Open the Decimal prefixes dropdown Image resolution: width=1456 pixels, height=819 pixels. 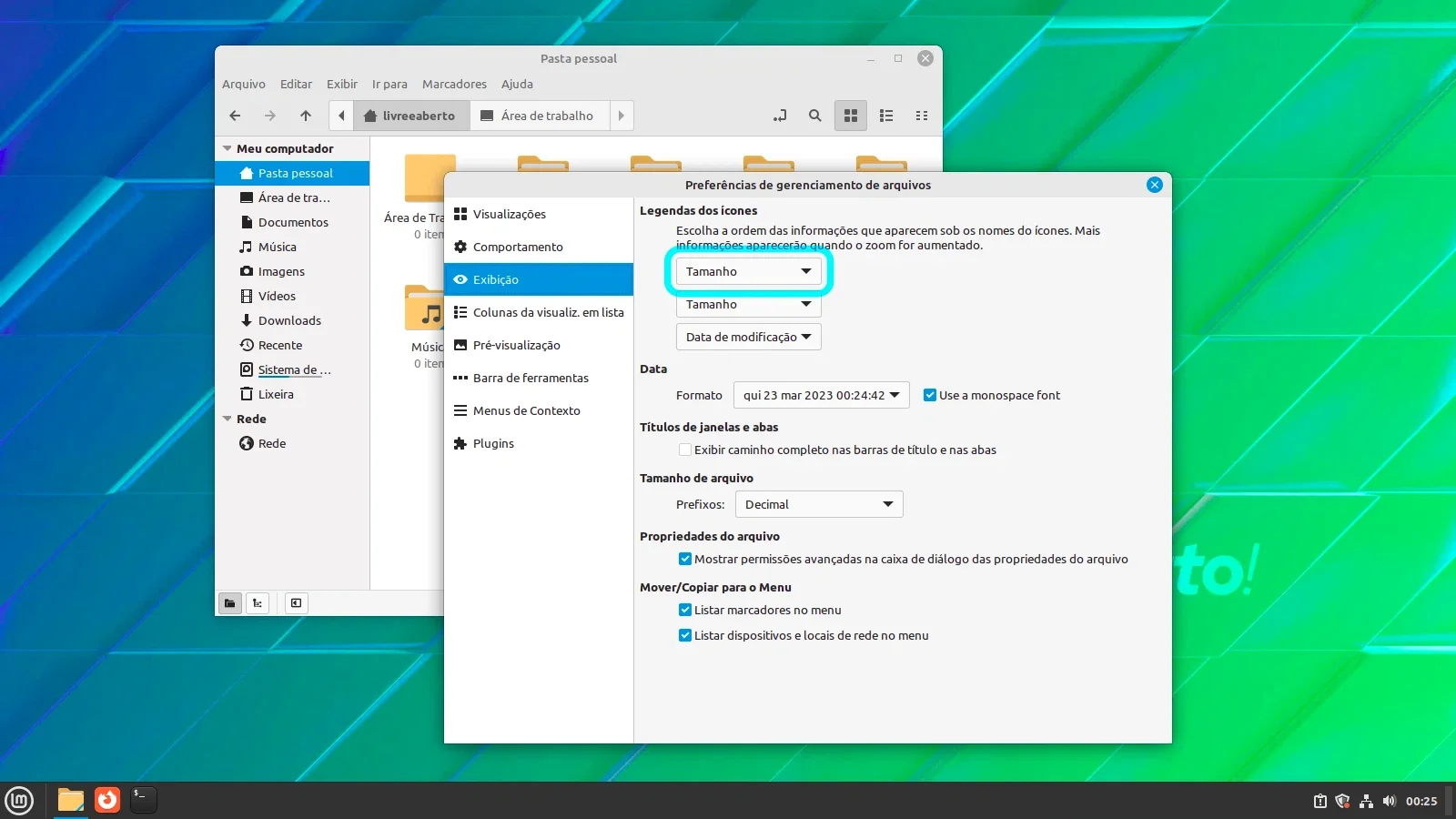[x=819, y=504]
